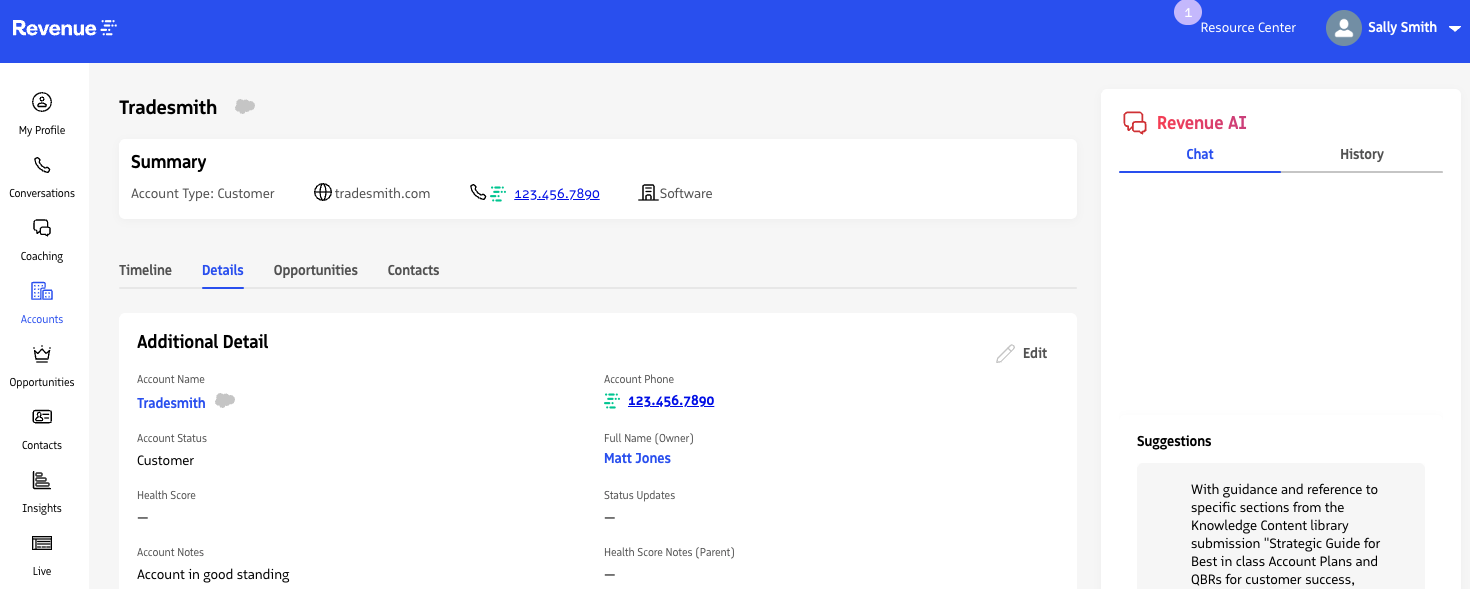Open the Contacts tab in account
The image size is (1470, 589).
[x=413, y=270]
